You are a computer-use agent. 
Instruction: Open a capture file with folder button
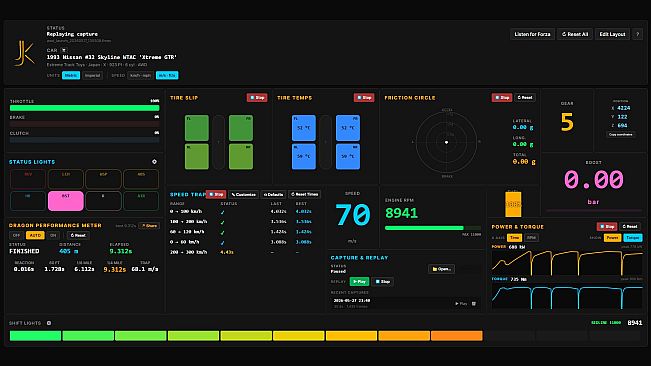(x=441, y=269)
